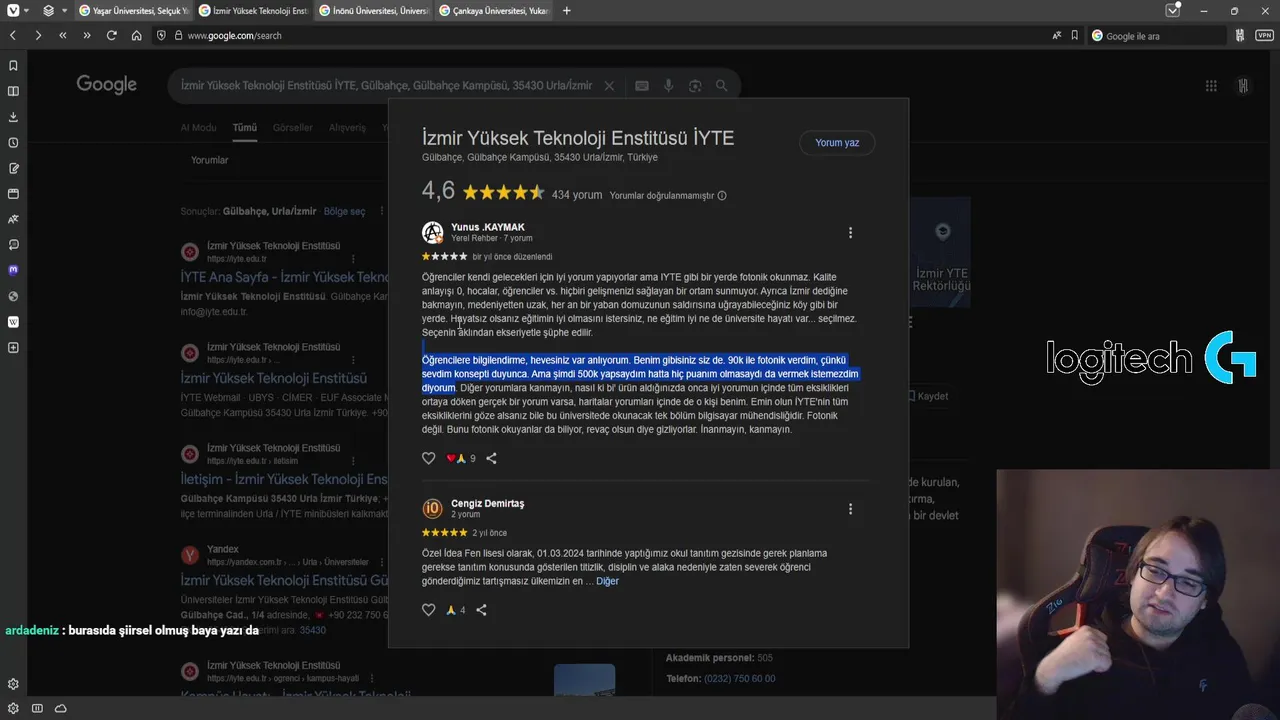Open the Wikipedia web panel in sidebar
This screenshot has width=1280, height=720.
coord(13,322)
